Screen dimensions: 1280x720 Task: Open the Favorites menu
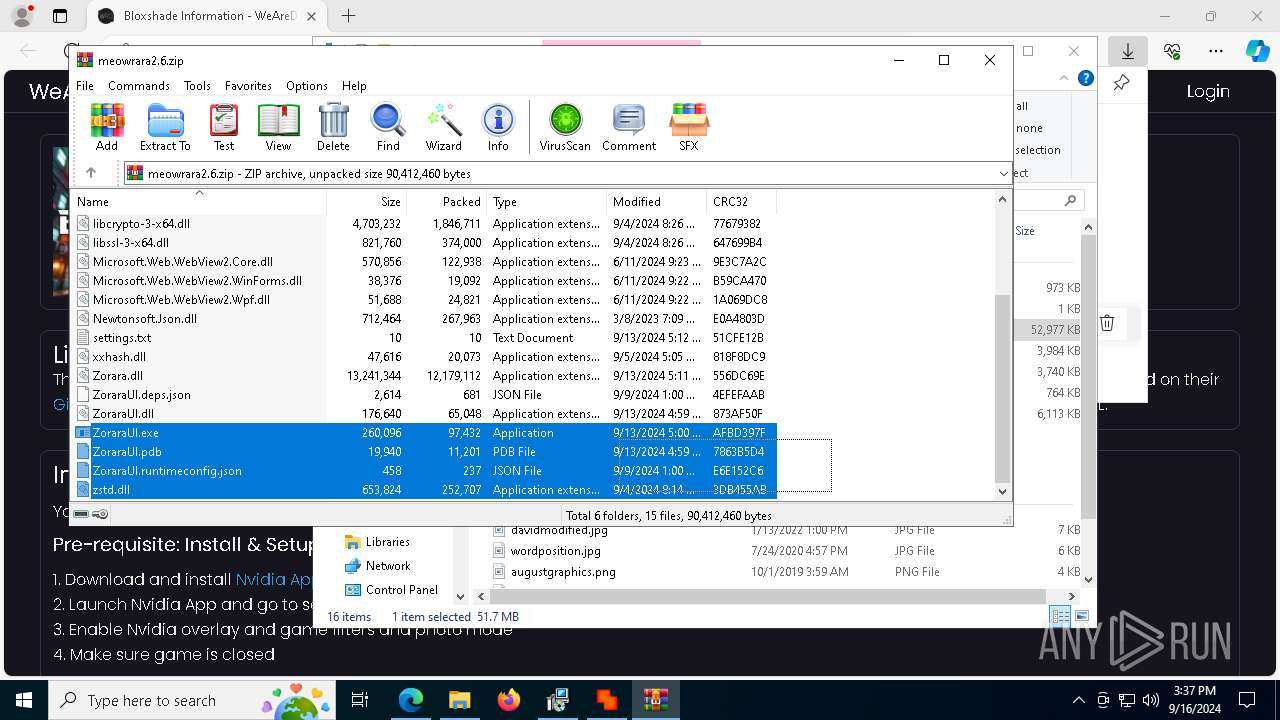(248, 86)
